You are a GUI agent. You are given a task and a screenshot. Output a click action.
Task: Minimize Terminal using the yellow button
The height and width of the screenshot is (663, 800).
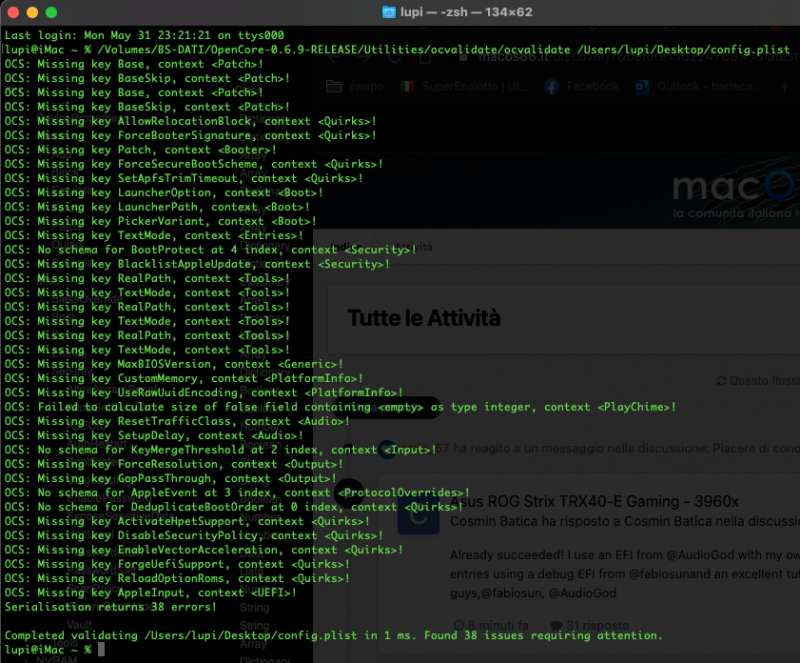(32, 12)
